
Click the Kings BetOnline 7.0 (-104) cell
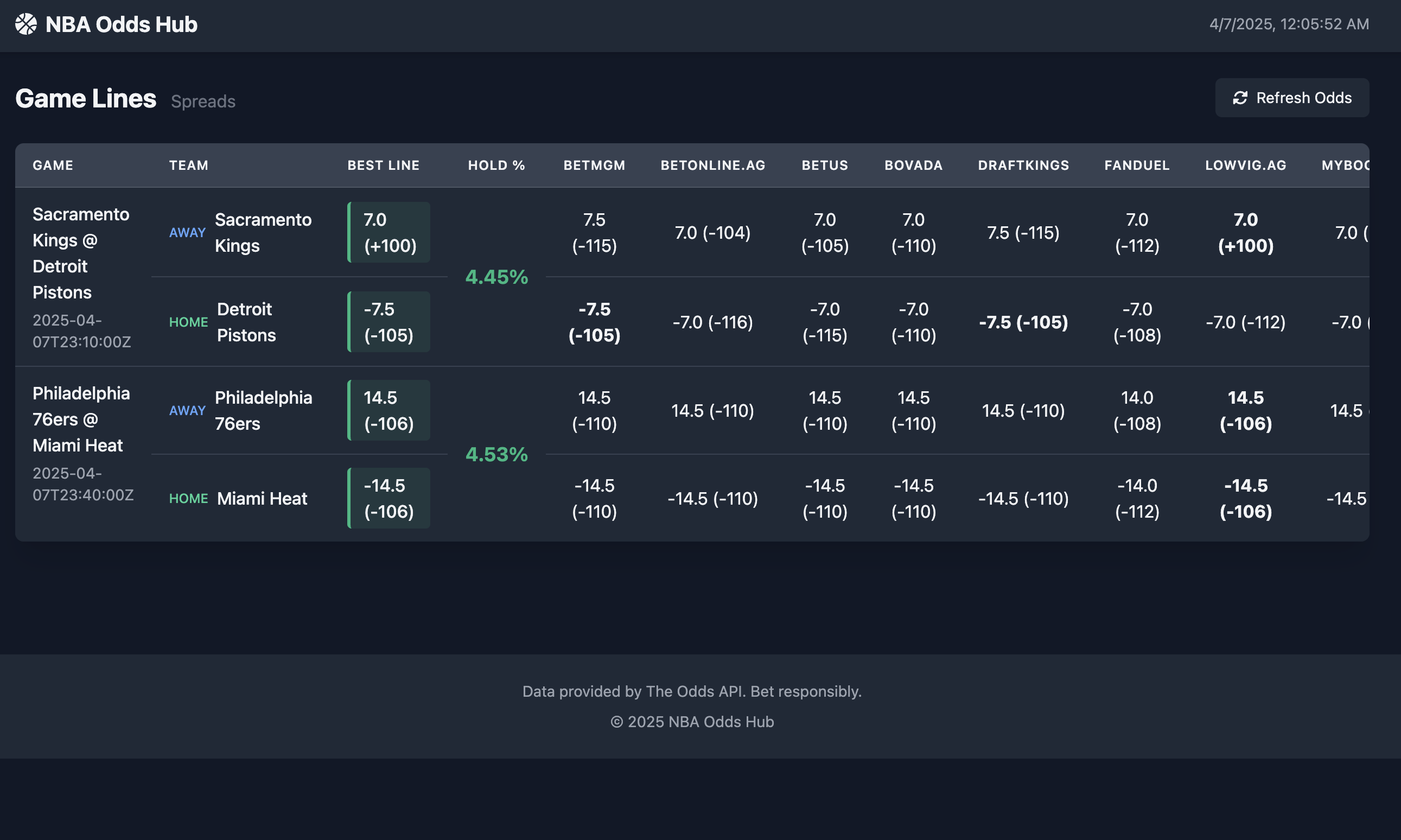tap(712, 232)
